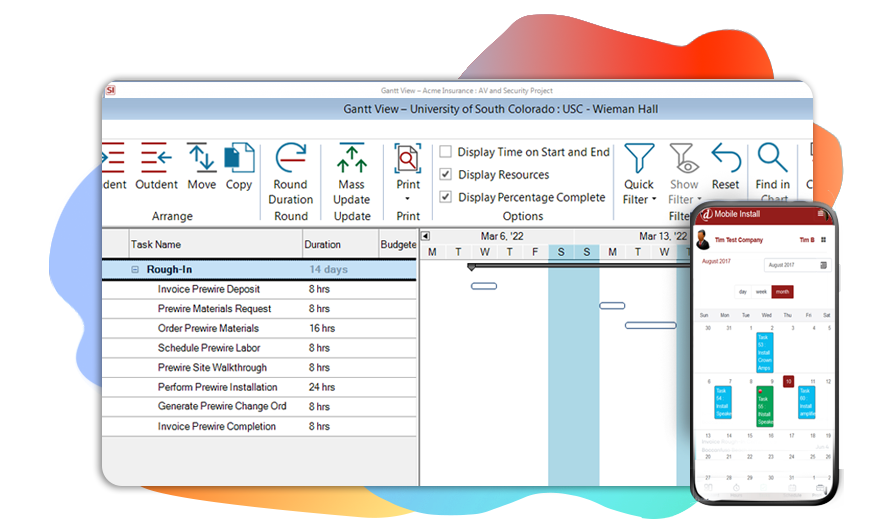Click the Budgete column header
Screen dimensions: 872x525
click(398, 244)
